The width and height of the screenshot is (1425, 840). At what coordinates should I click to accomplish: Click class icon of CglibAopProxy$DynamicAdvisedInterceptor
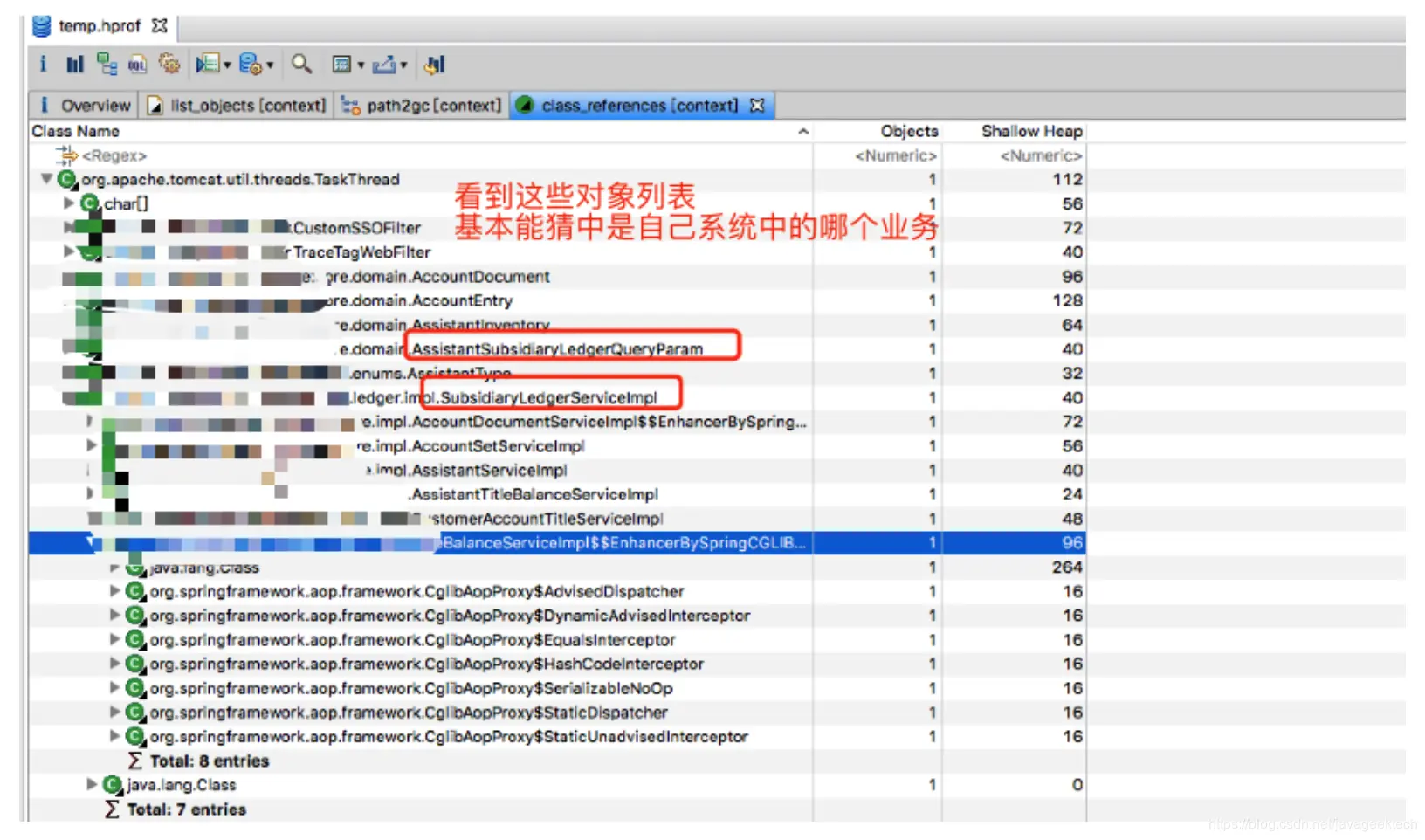(x=134, y=616)
